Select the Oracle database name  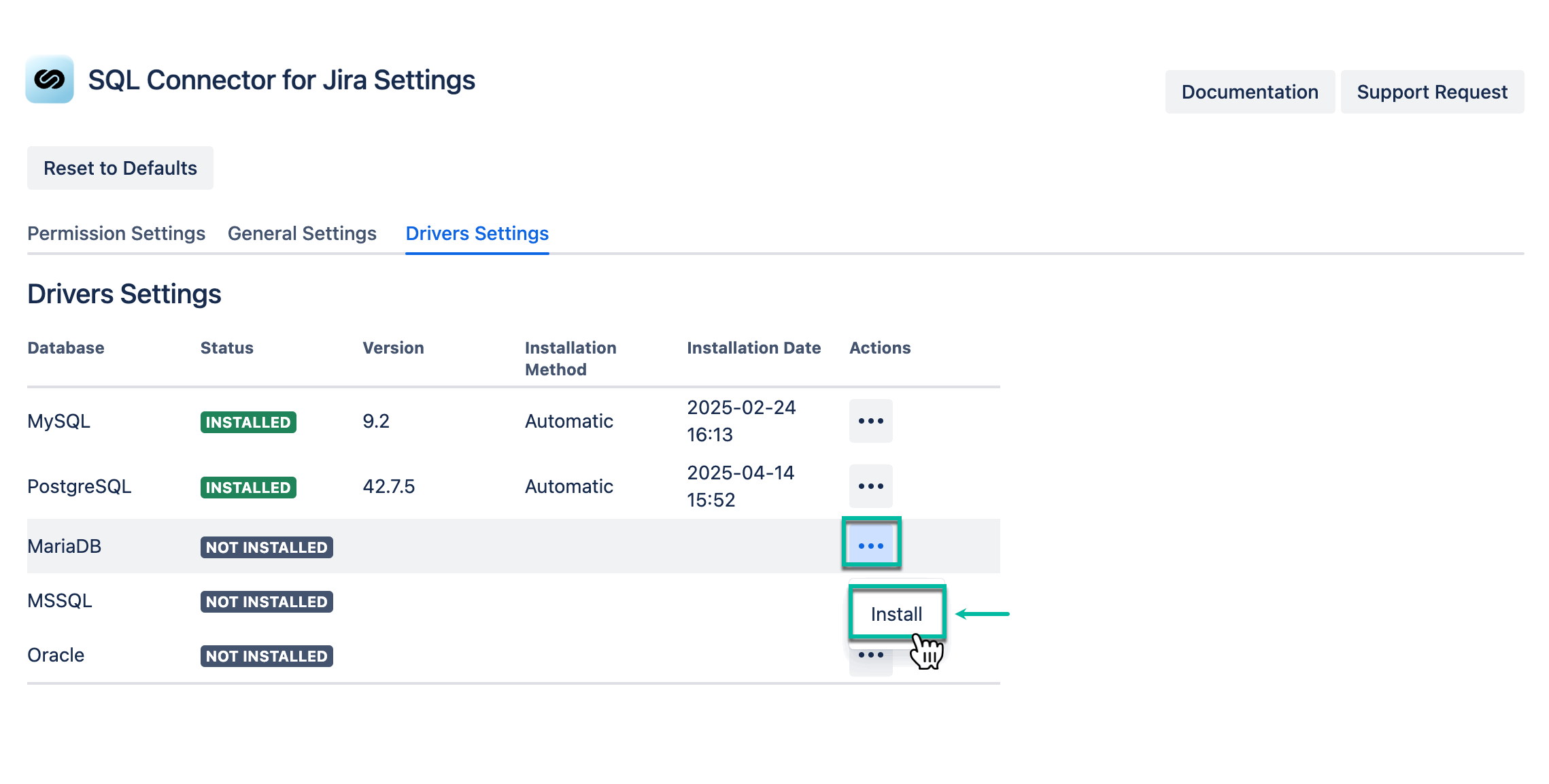[x=56, y=655]
